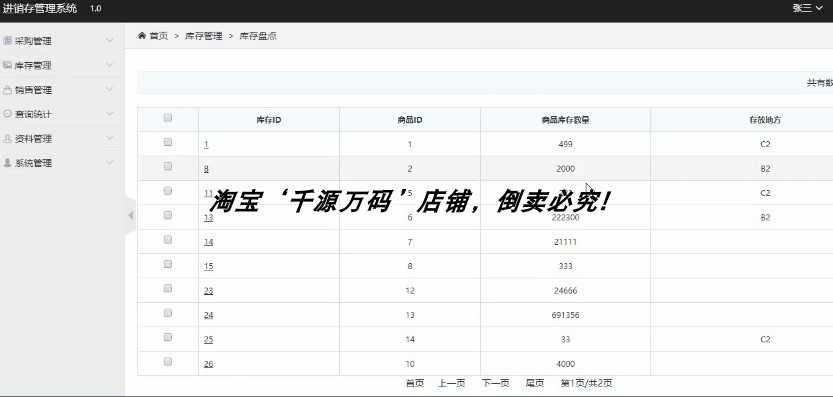Check the box for 库存ID 1 row

tap(168, 142)
